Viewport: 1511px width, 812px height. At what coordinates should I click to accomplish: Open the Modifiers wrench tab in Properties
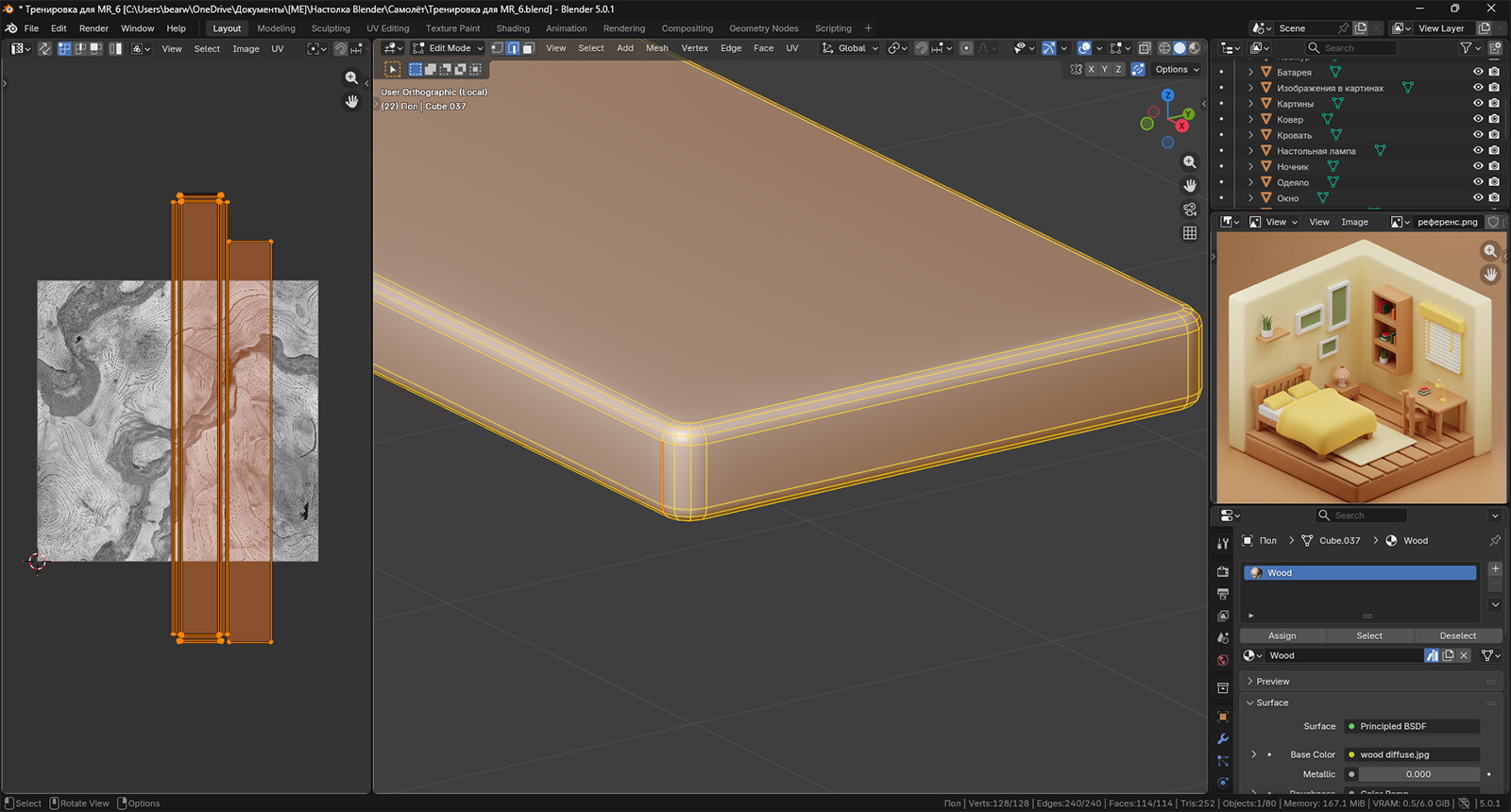tap(1223, 739)
